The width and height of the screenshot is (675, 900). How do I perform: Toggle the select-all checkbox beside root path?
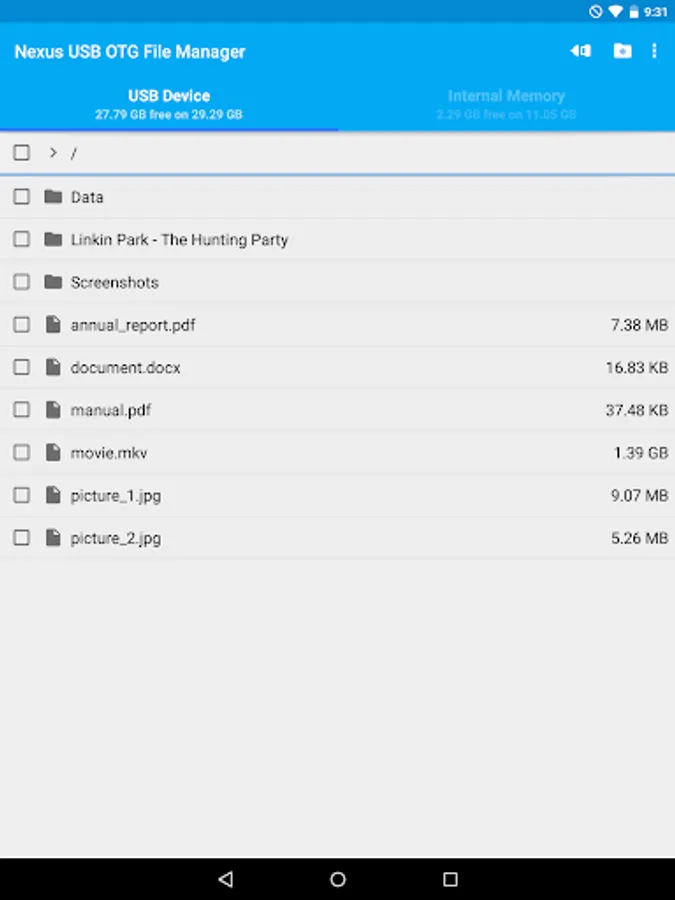point(22,153)
